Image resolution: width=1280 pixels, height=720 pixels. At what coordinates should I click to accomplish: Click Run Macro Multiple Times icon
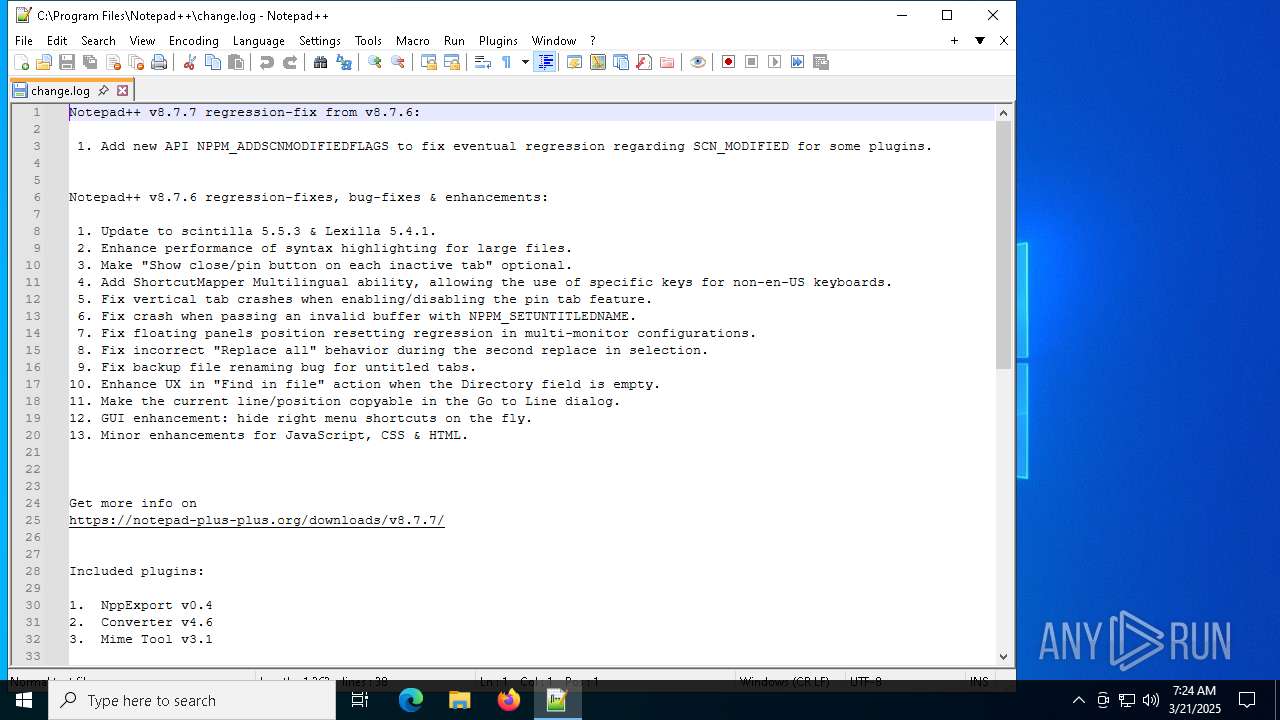point(797,62)
